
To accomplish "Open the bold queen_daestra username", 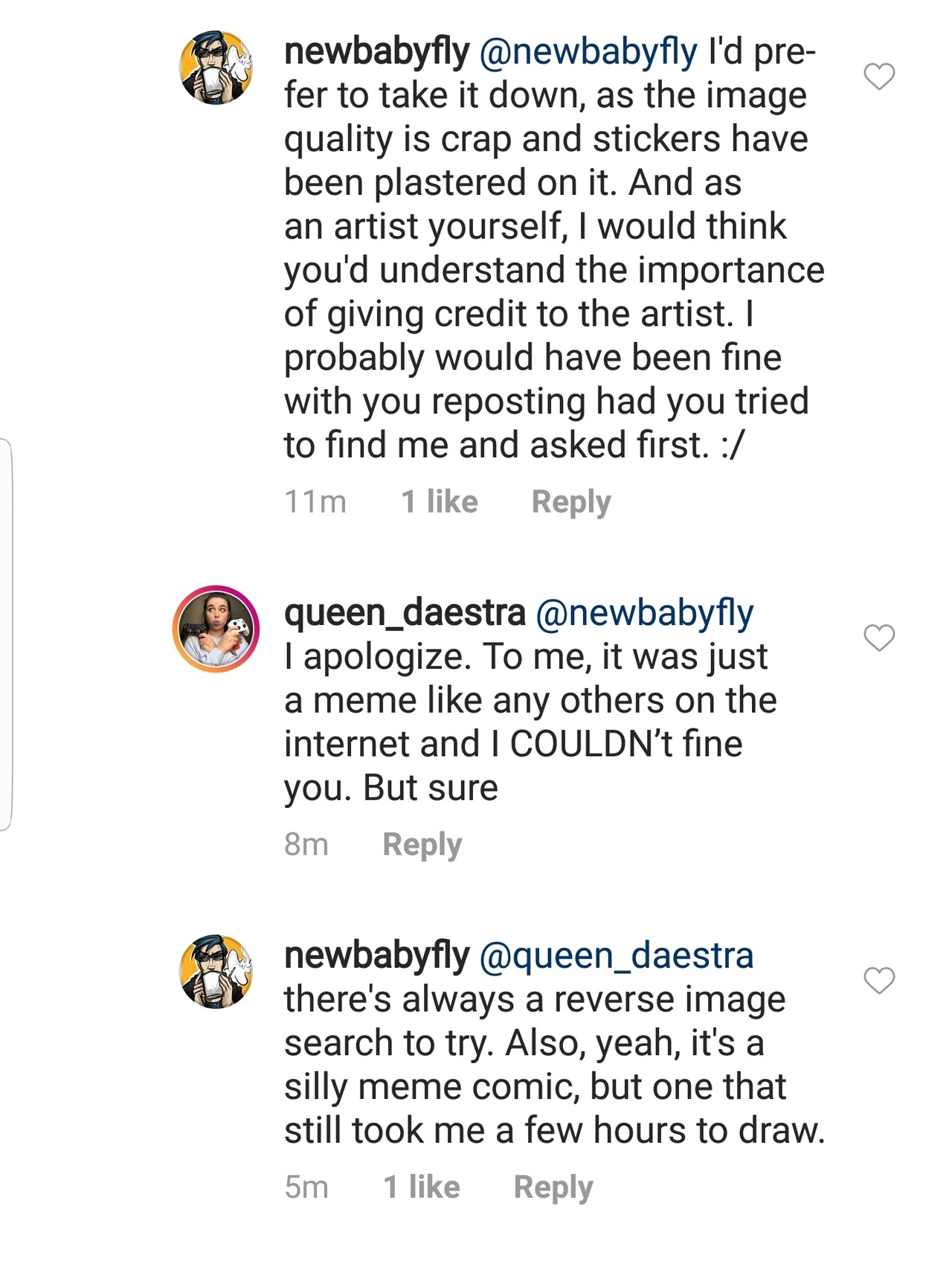I will click(405, 612).
